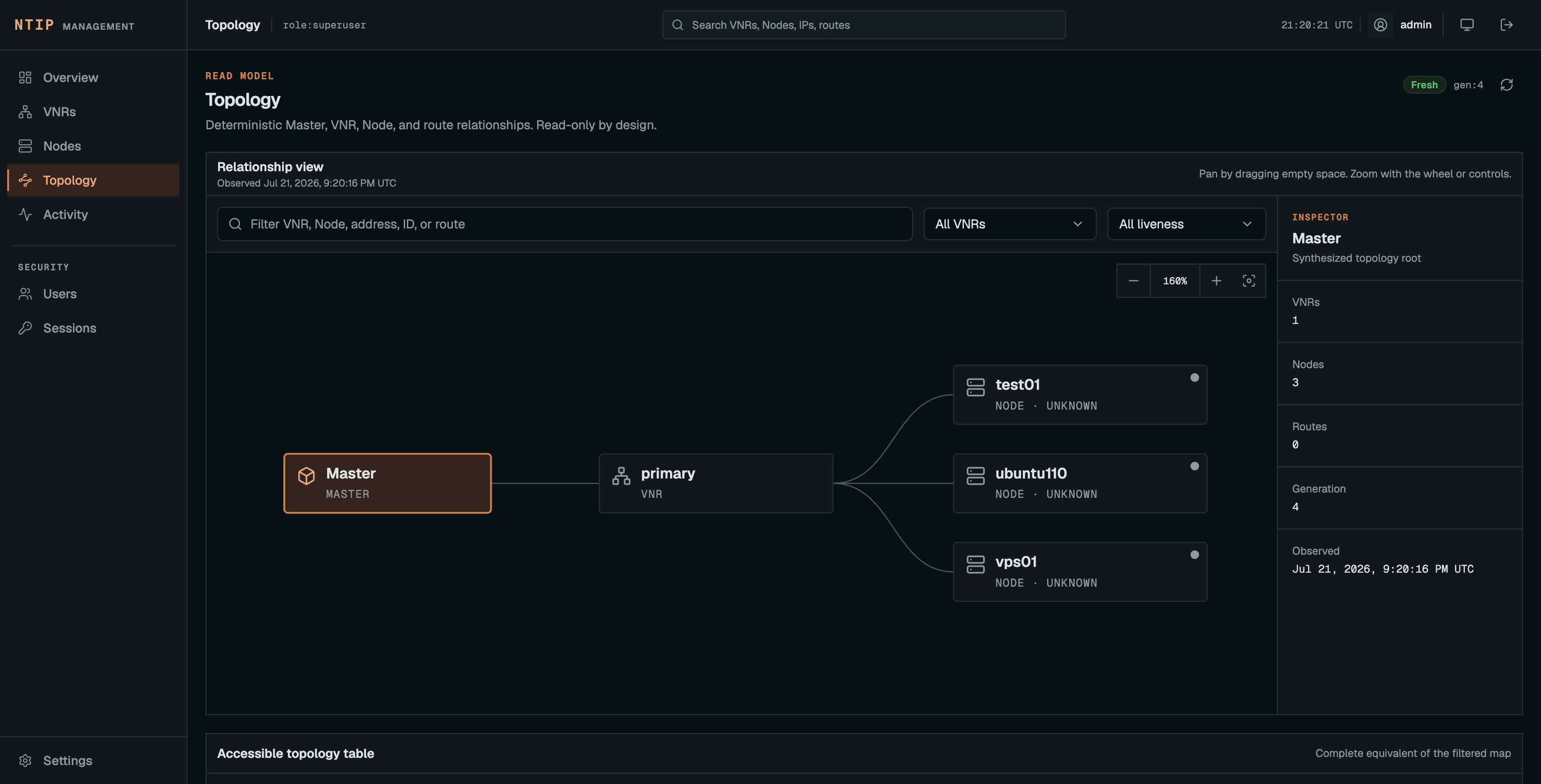Click the Nodes server icon
Image resolution: width=1541 pixels, height=784 pixels.
(x=25, y=146)
